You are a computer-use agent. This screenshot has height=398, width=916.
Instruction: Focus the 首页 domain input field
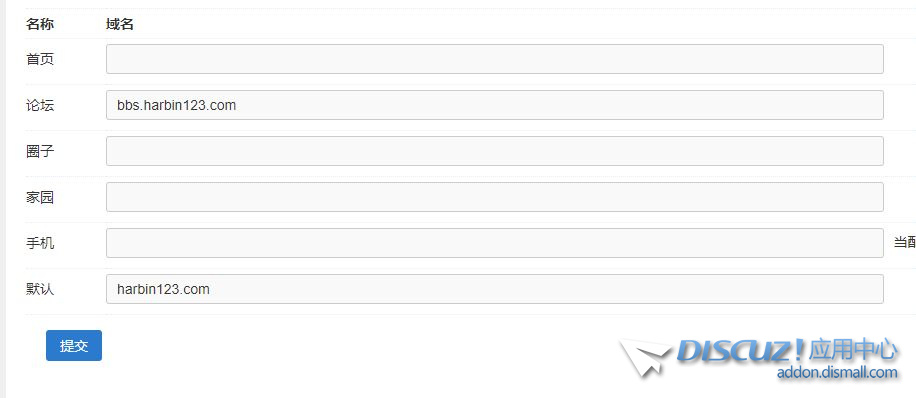point(494,59)
